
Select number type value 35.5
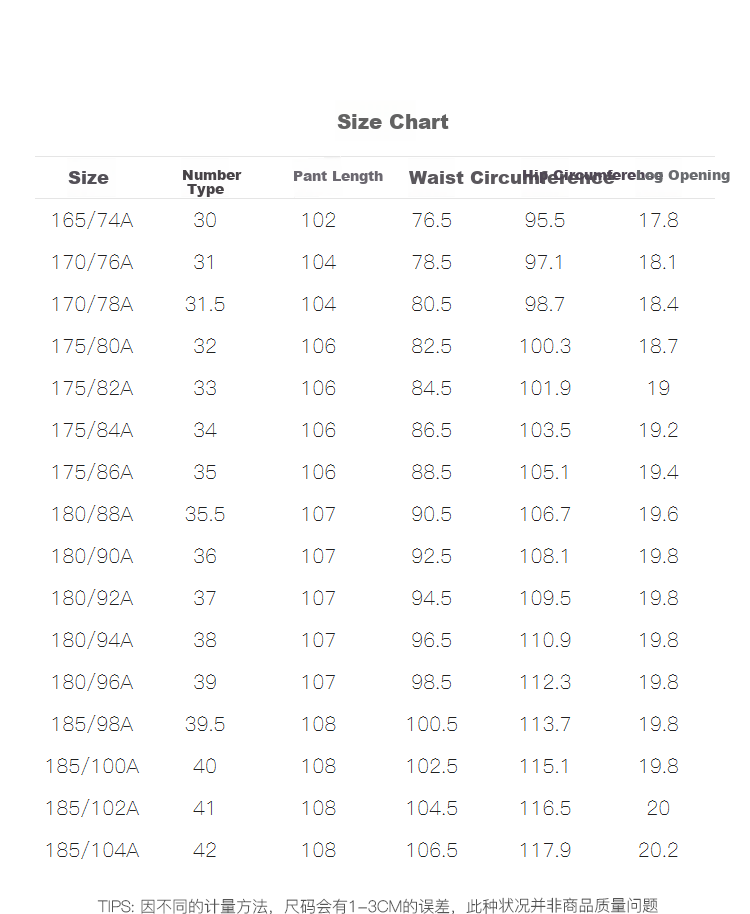(x=205, y=514)
